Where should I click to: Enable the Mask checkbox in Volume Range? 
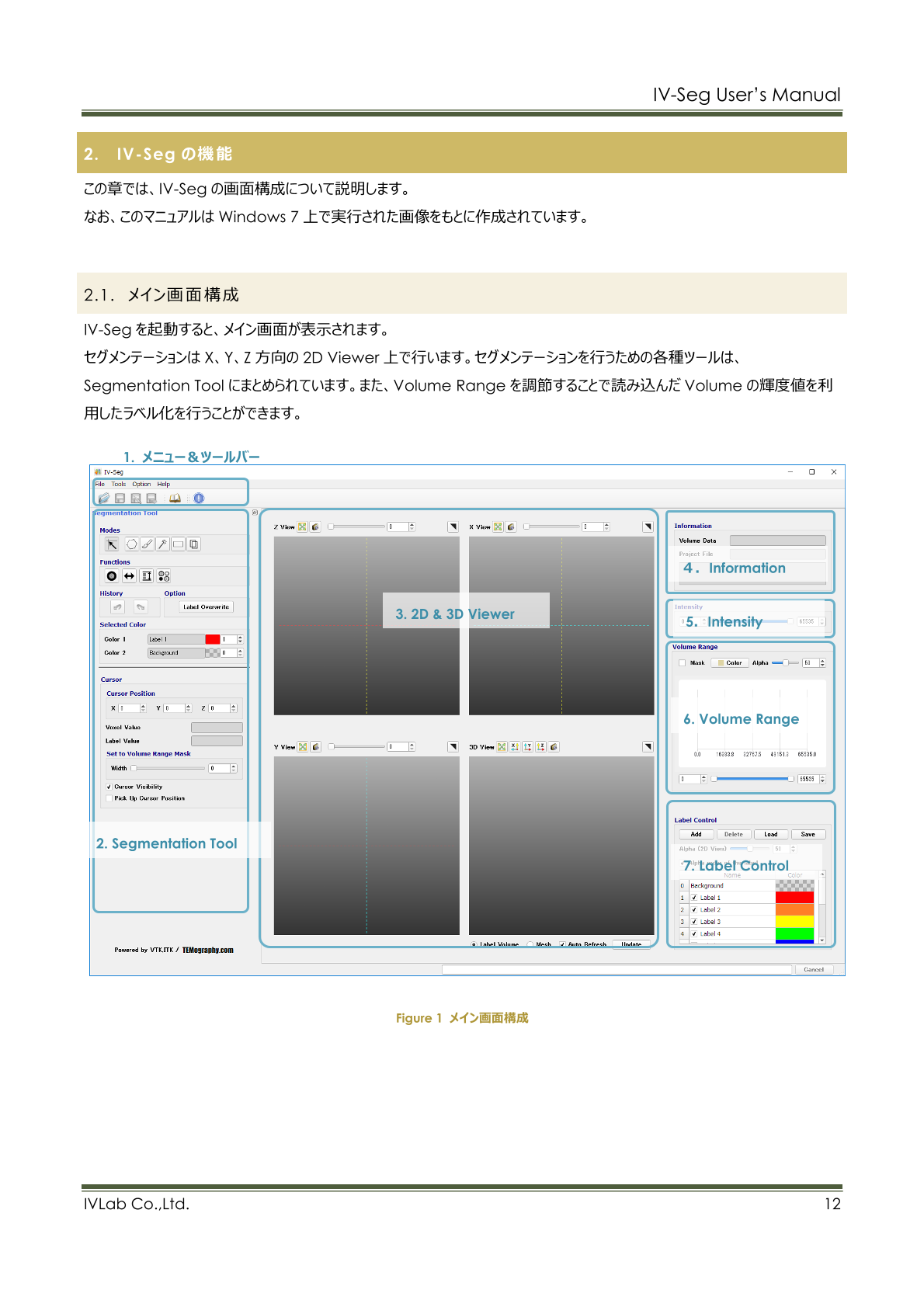coord(683,663)
